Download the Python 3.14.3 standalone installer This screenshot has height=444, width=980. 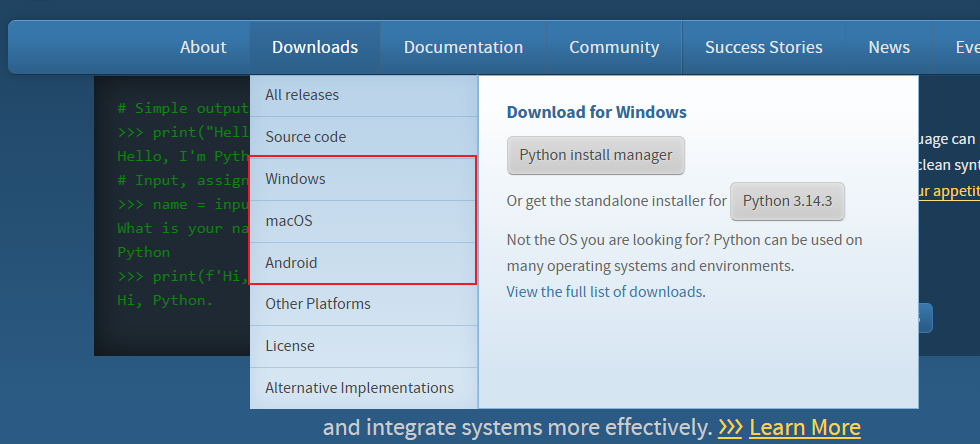(x=787, y=201)
